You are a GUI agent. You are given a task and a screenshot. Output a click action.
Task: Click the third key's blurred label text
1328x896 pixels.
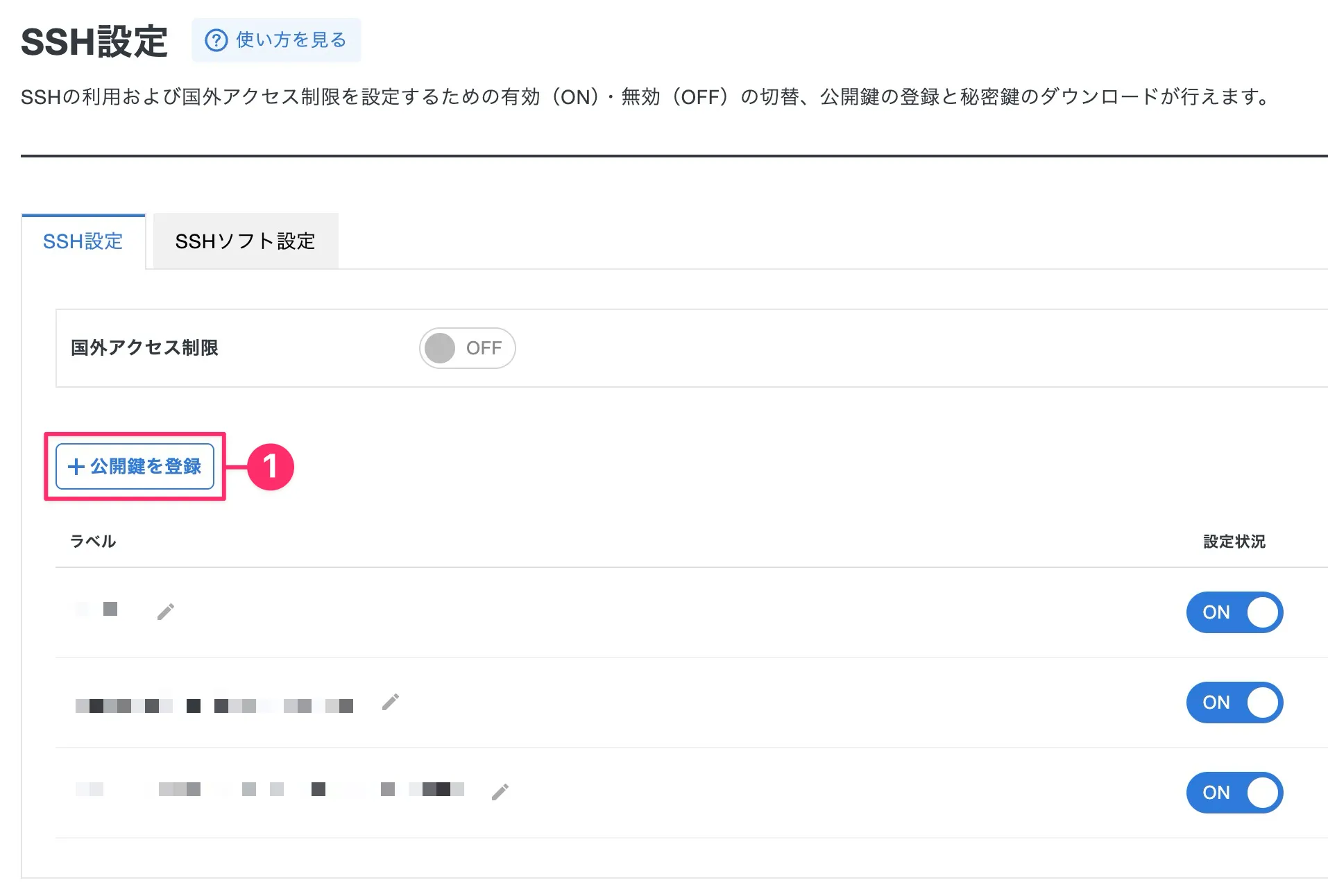pos(270,789)
